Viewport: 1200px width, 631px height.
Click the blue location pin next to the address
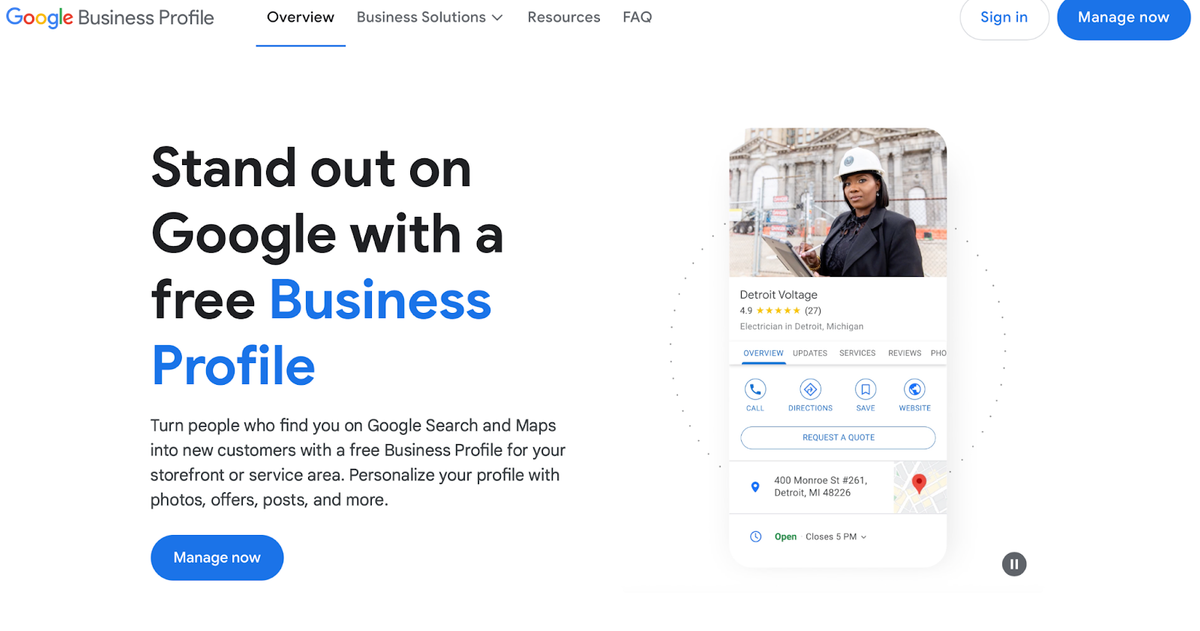755,487
